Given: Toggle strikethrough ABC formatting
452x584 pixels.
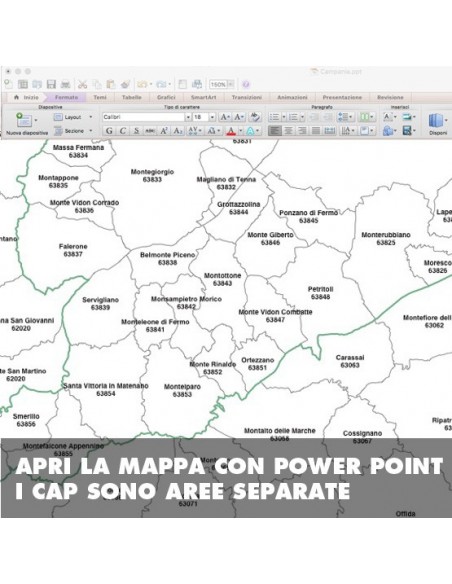Looking at the screenshot, I should [150, 131].
